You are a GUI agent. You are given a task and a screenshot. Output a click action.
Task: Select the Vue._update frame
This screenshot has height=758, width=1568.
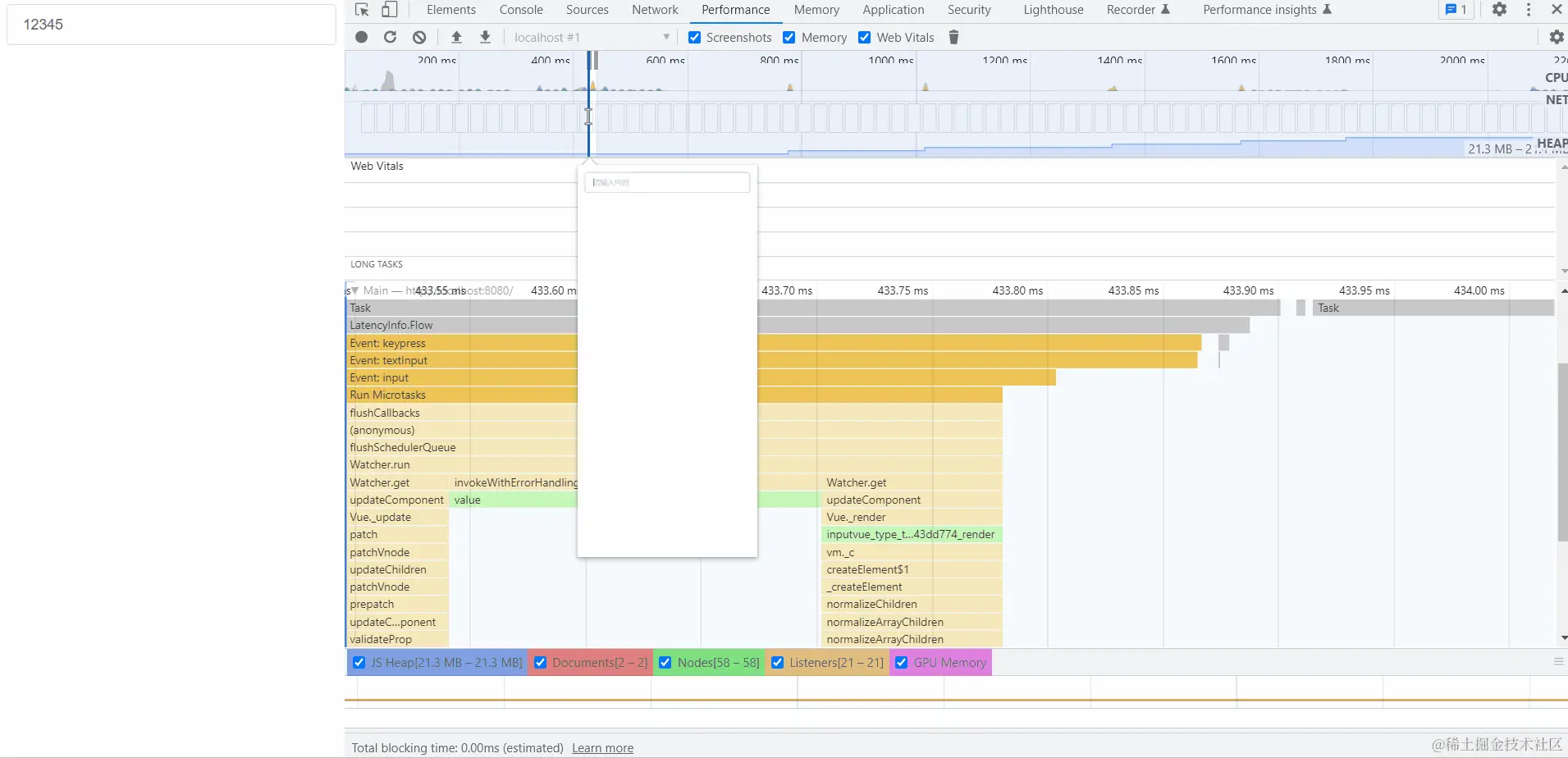[397, 517]
